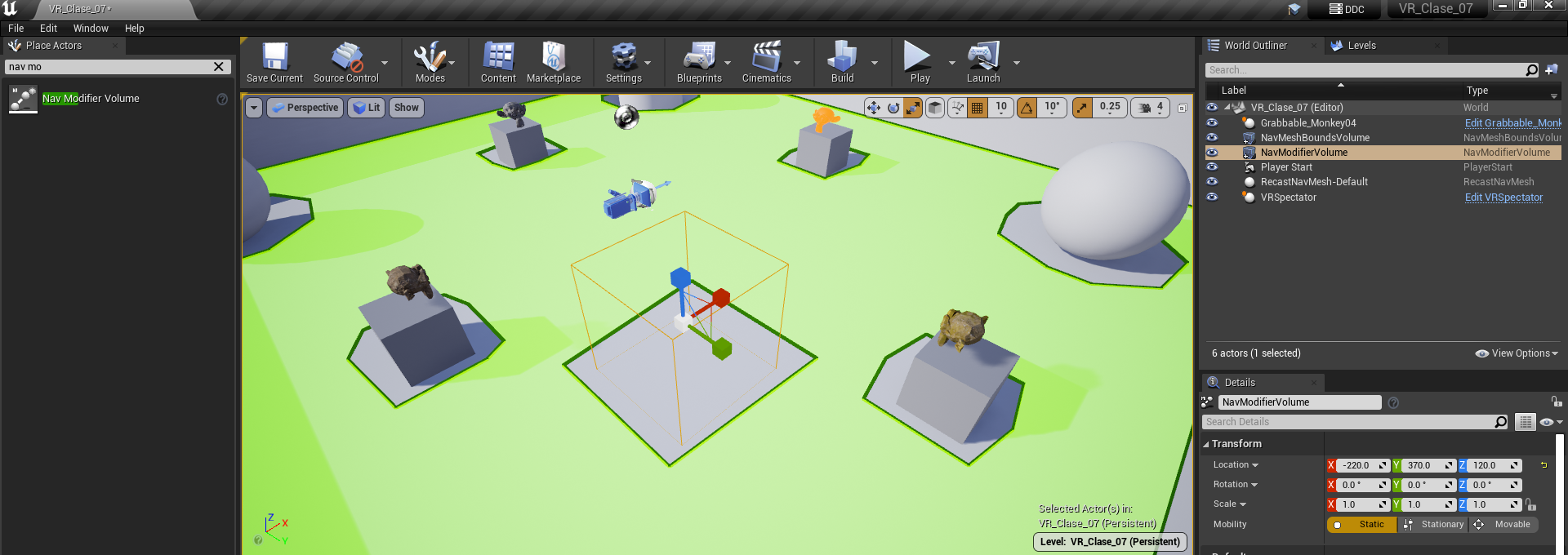Open the DDC status button

[1346, 10]
